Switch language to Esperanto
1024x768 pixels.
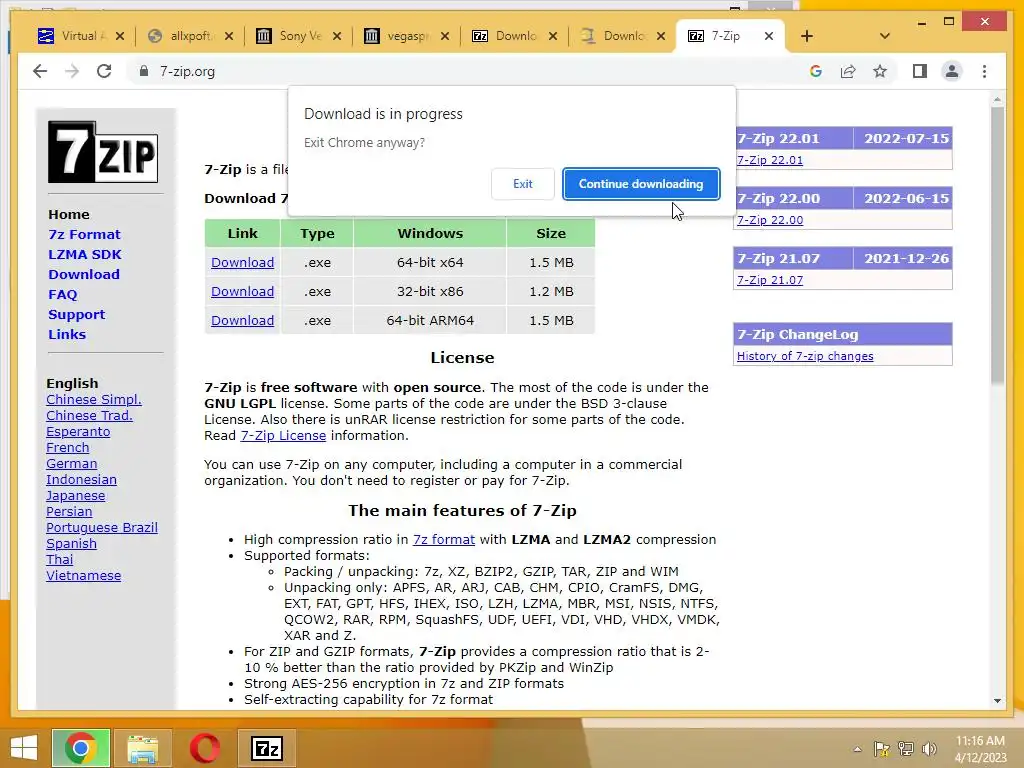pos(78,432)
